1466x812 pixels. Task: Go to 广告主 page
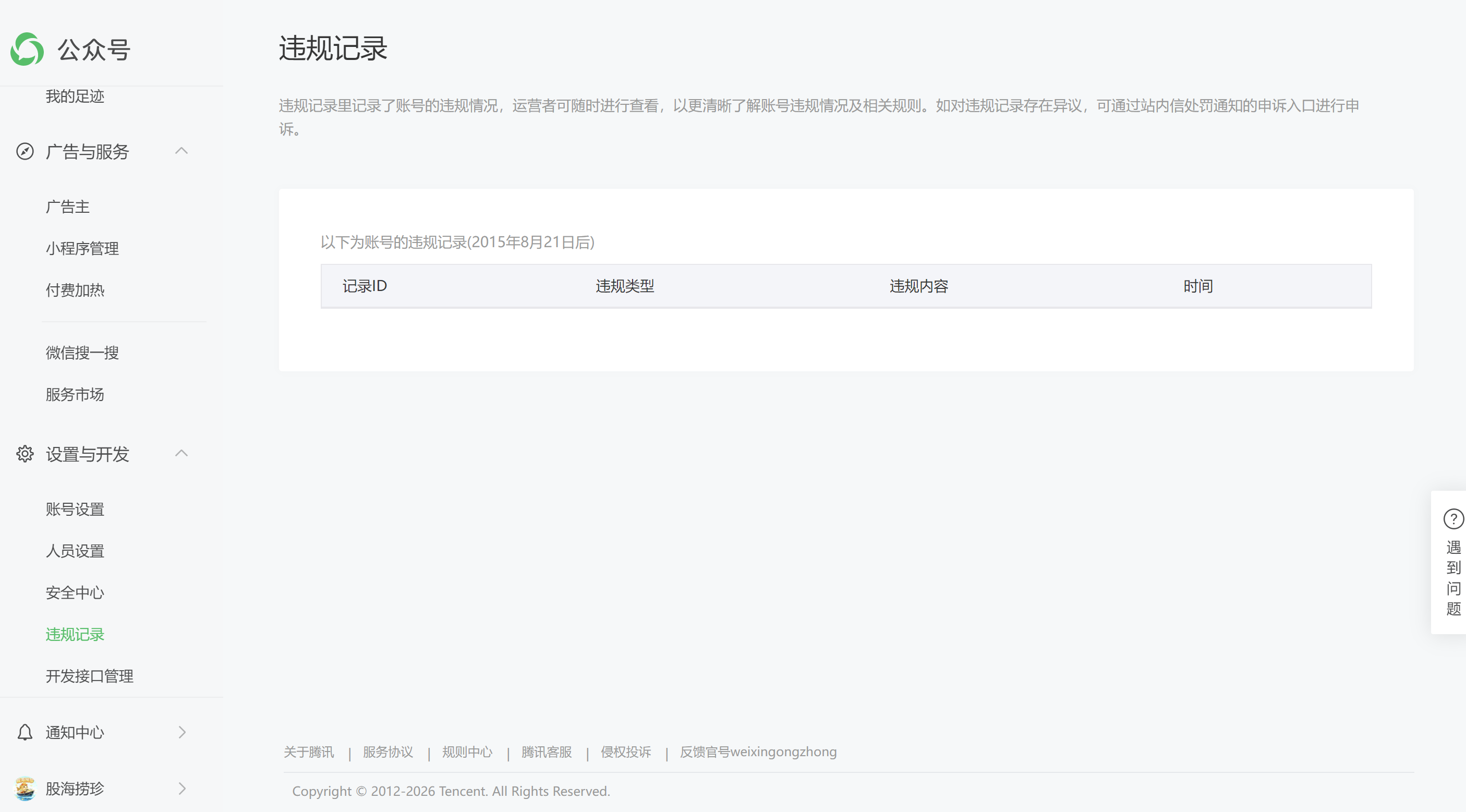(x=68, y=207)
